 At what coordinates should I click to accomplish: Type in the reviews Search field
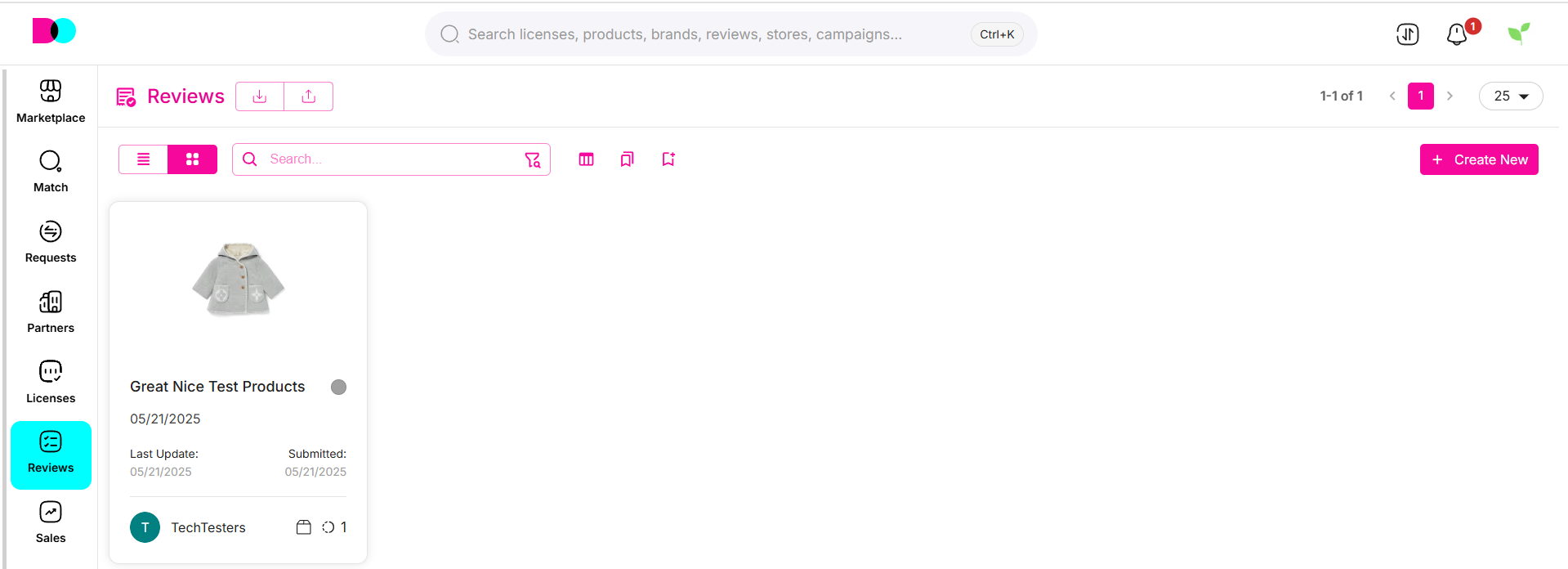tap(392, 159)
